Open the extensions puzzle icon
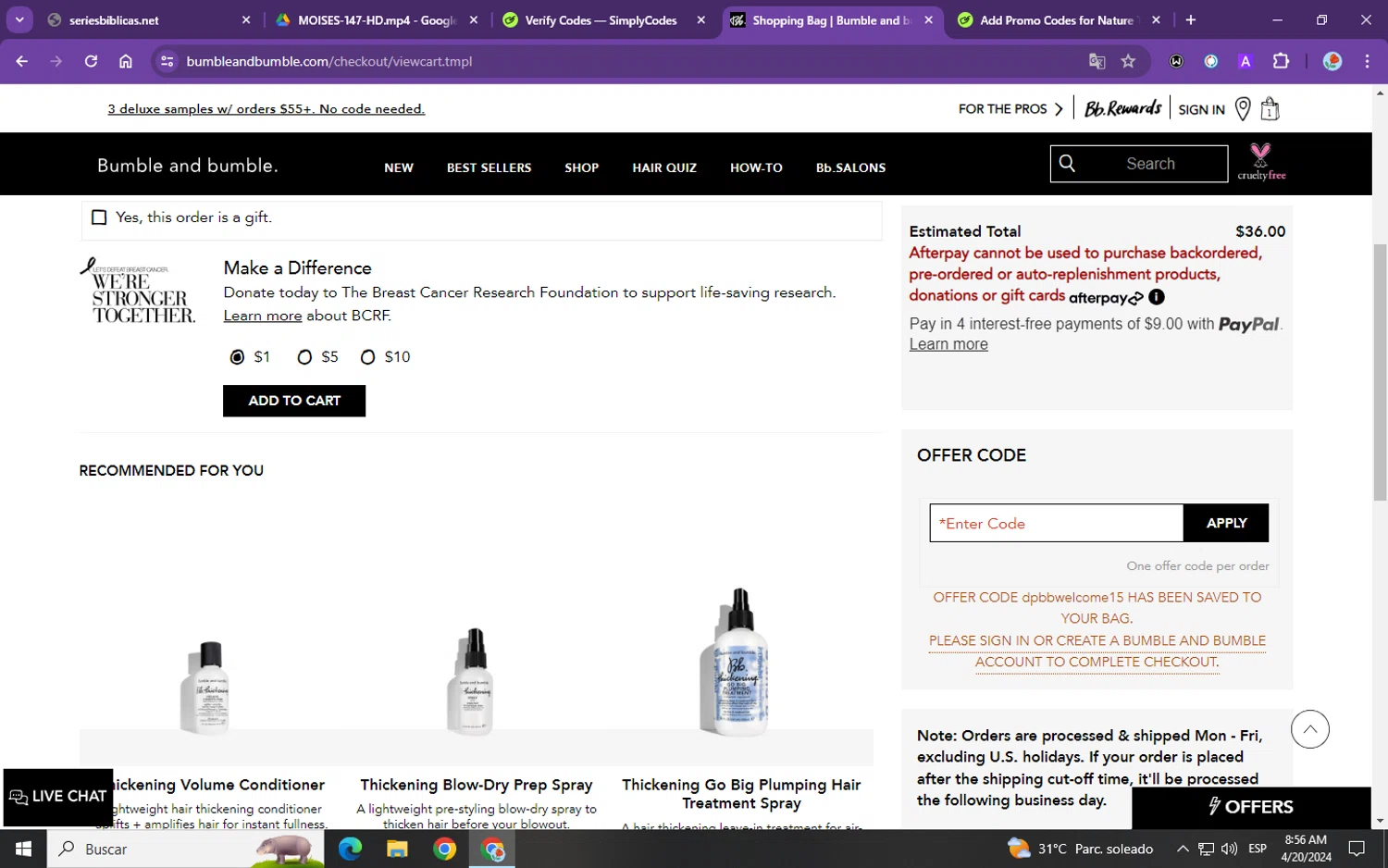Screen dimensions: 1388x868 [1281, 61]
